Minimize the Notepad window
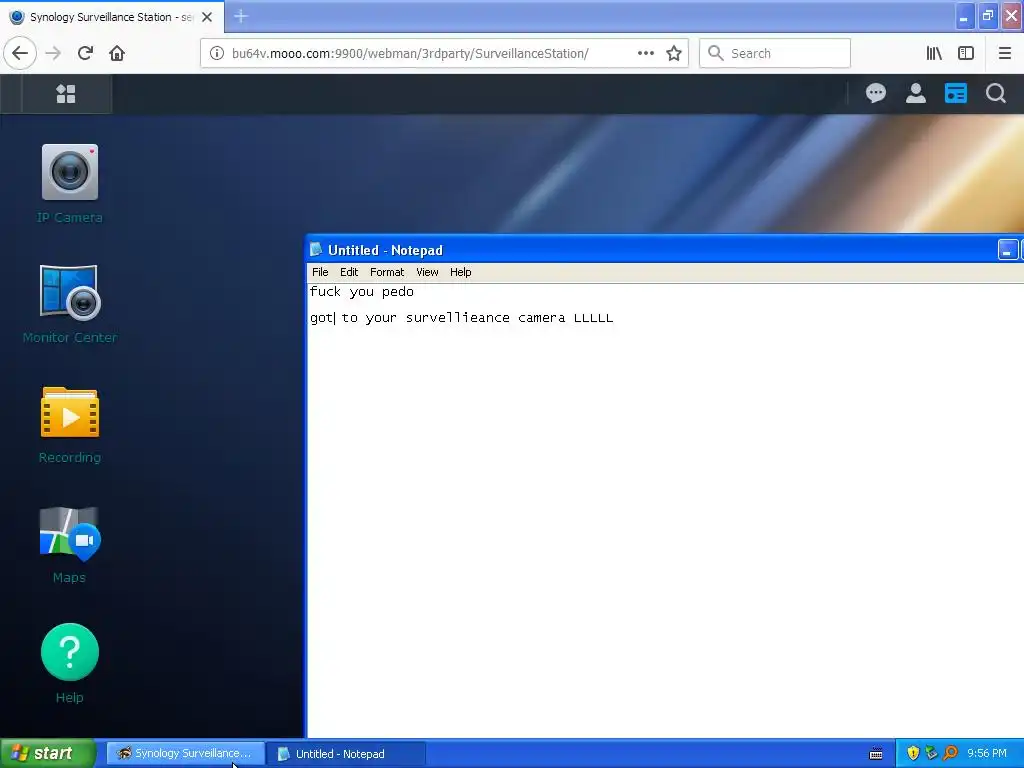Screen dimensions: 1024x768 1008,250
